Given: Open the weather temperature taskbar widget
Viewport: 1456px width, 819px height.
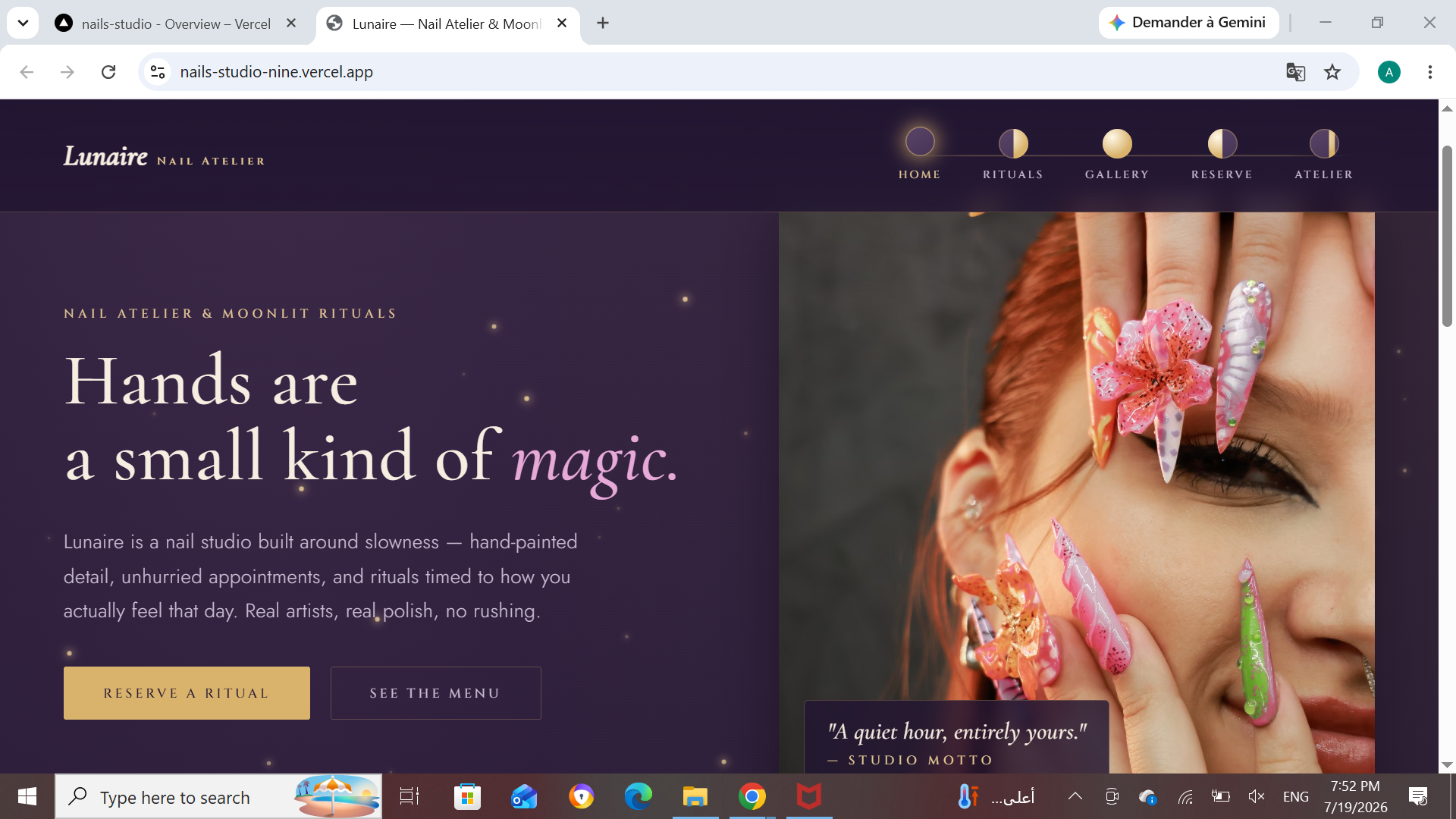Looking at the screenshot, I should point(996,796).
